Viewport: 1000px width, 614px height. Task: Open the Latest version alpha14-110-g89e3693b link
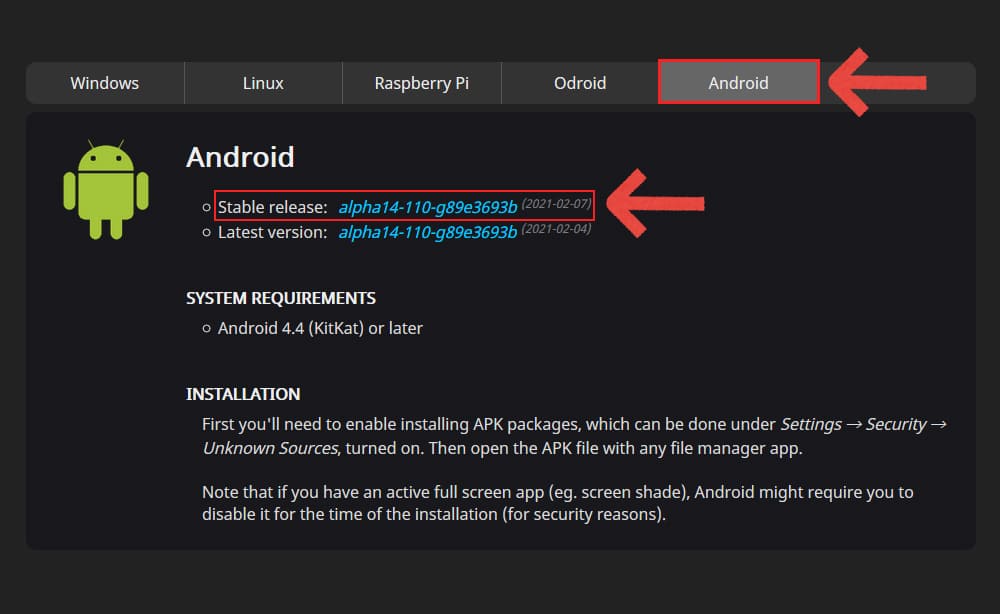click(x=427, y=232)
